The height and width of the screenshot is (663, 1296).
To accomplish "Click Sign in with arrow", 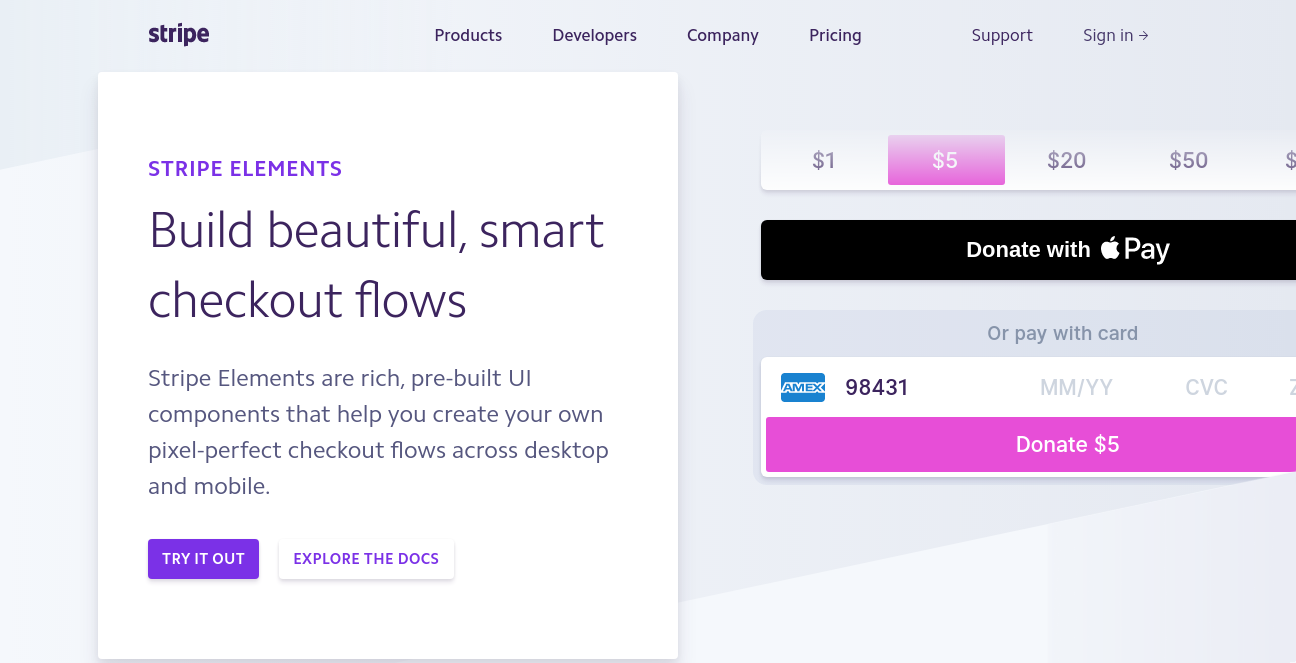I will click(1115, 35).
